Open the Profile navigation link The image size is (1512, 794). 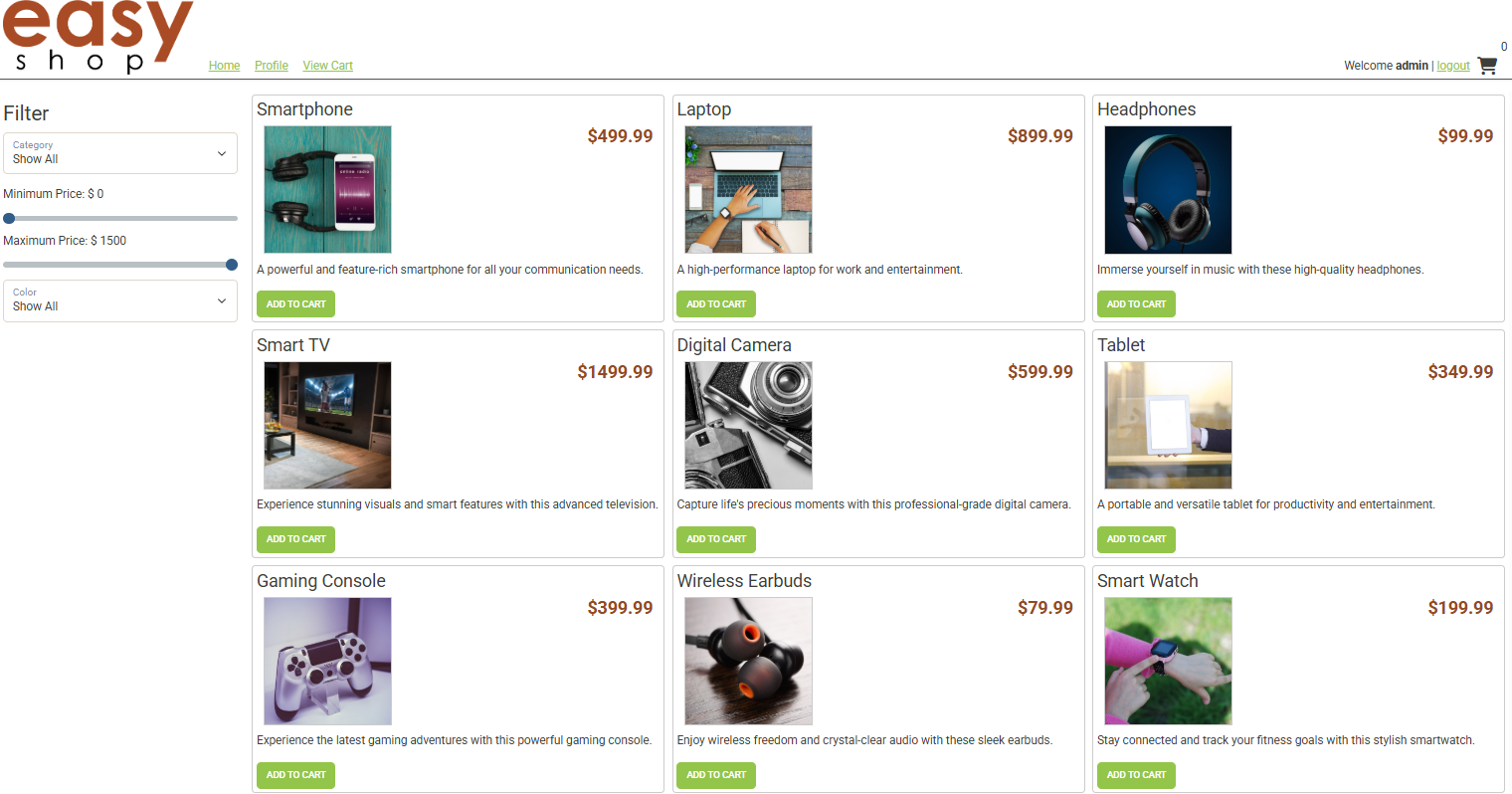click(x=272, y=66)
